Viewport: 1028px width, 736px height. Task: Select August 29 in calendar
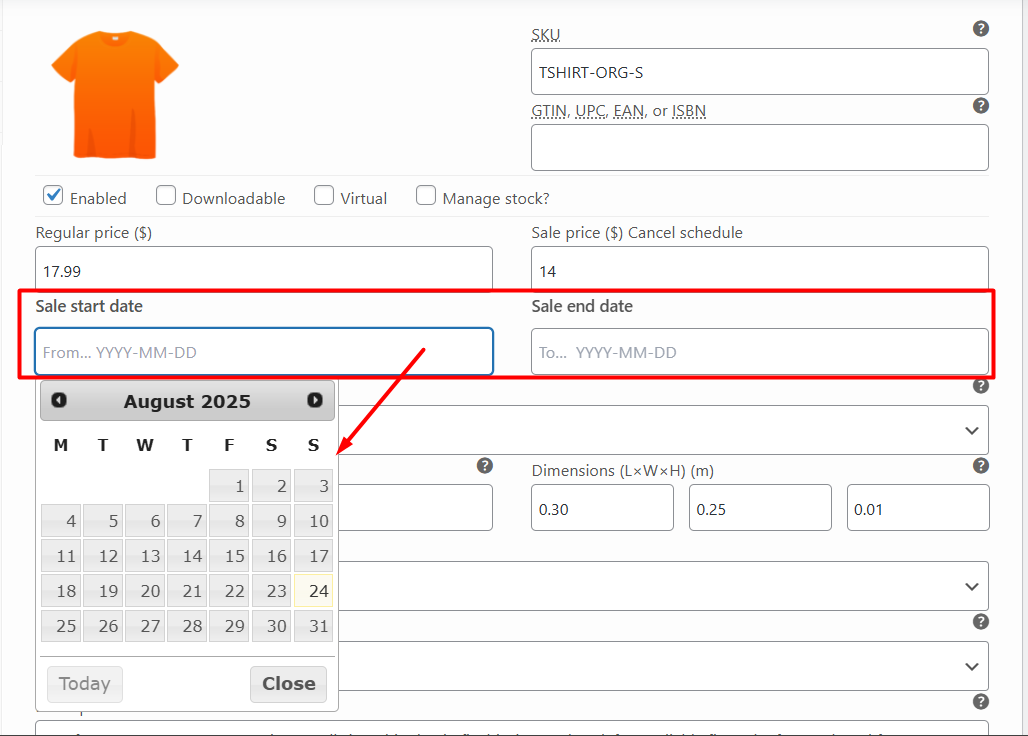coord(229,626)
